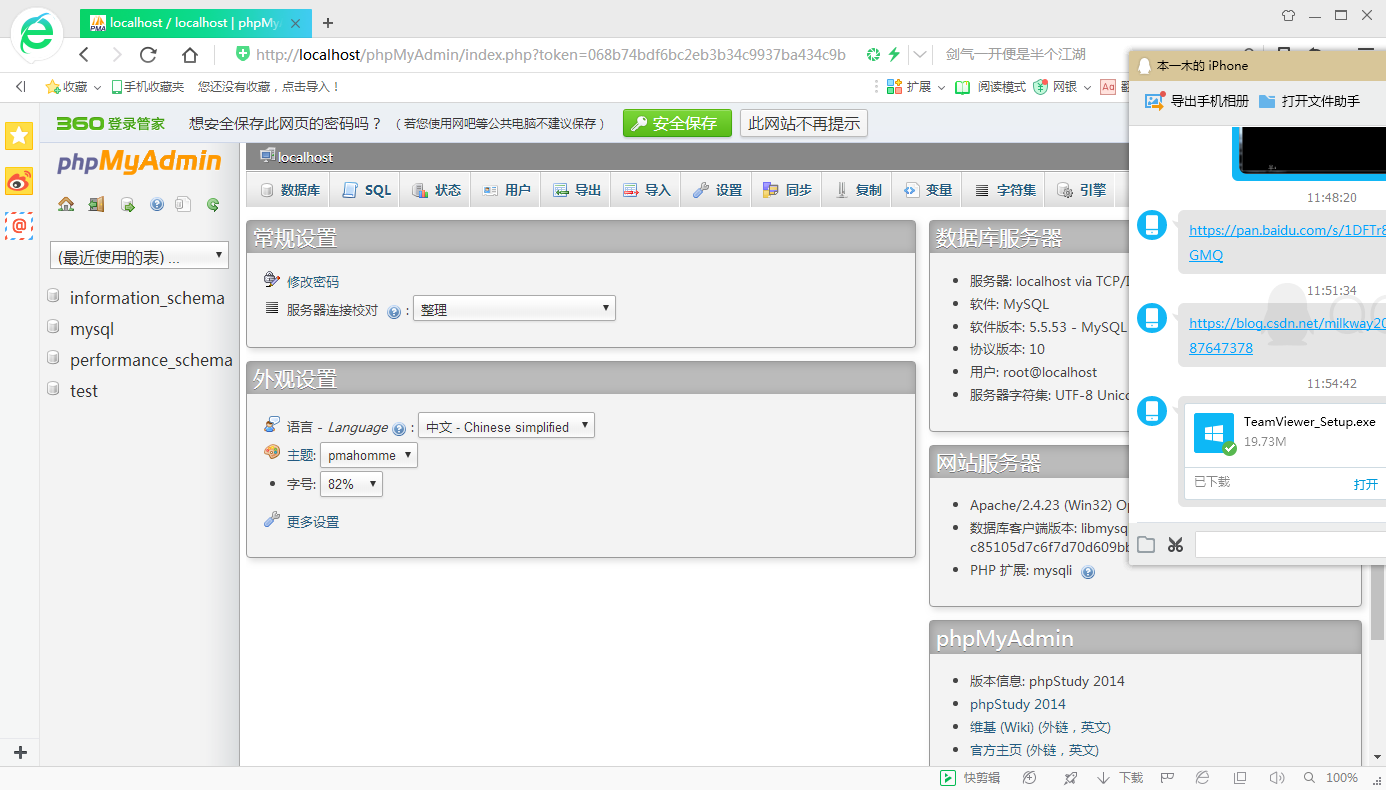Click the folder icon in chat input bar
The height and width of the screenshot is (790, 1386).
coord(1146,545)
